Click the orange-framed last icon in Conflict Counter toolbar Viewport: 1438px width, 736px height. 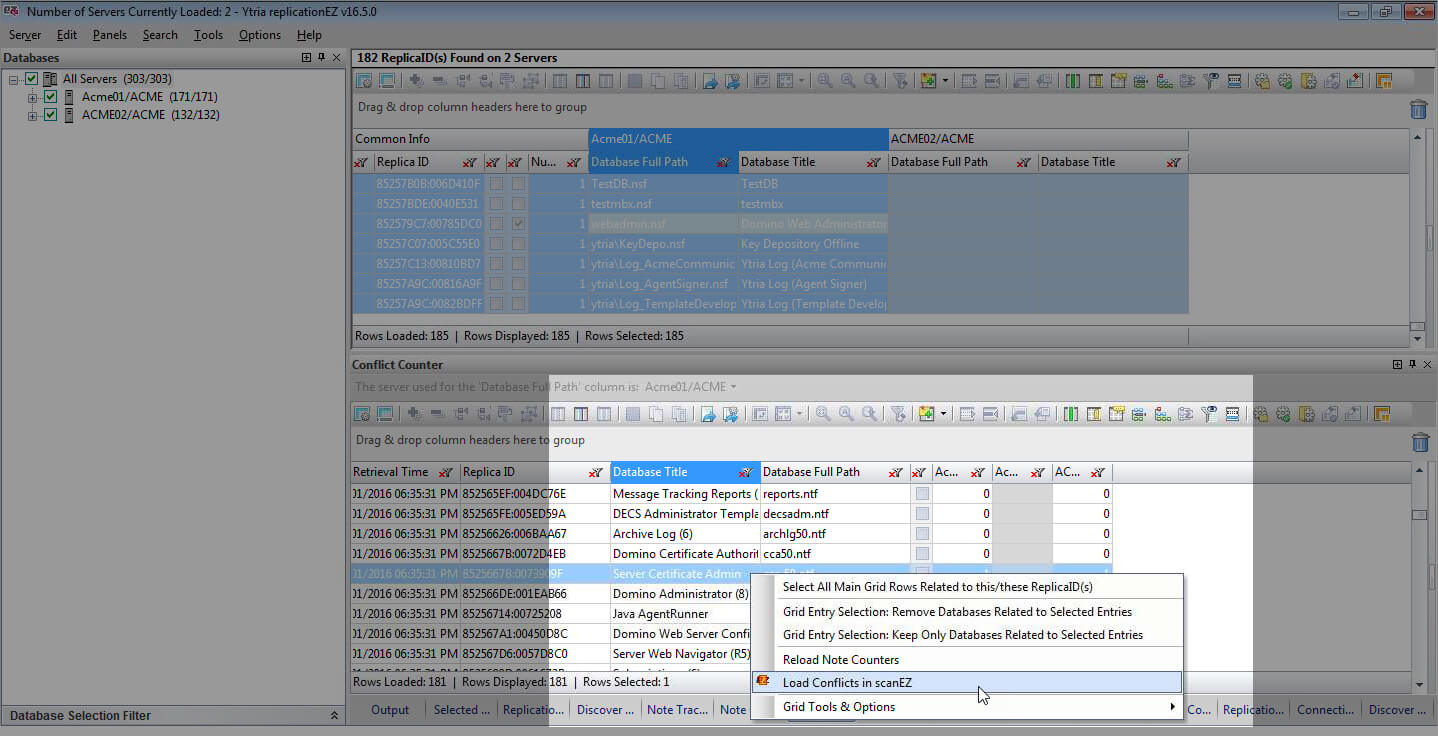1382,413
